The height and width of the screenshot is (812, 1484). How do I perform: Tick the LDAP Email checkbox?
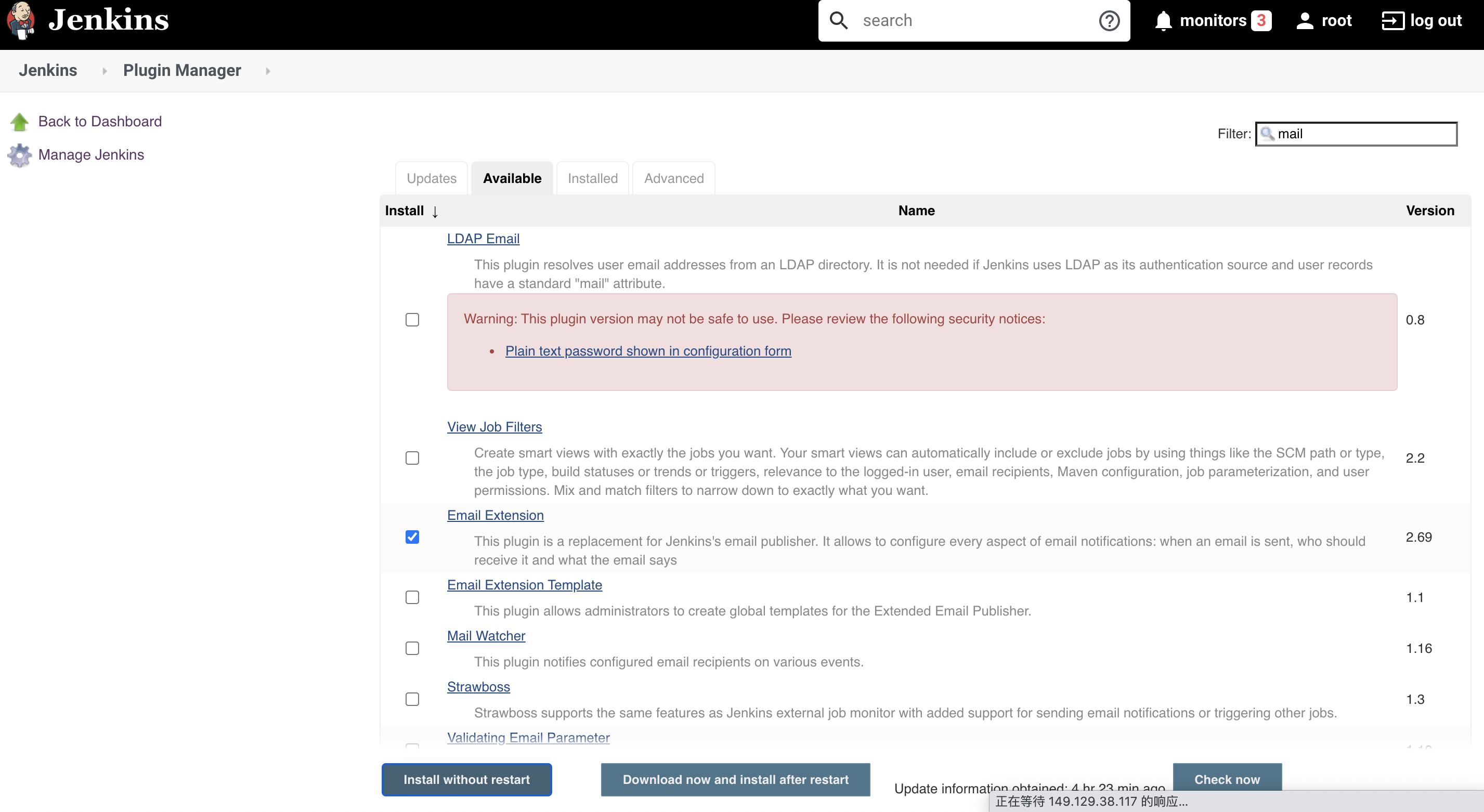click(x=412, y=320)
